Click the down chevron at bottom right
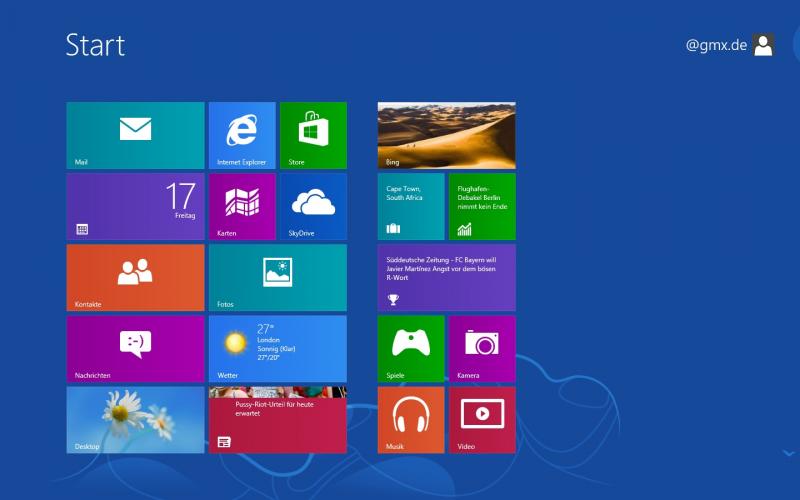800x500 pixels. click(x=789, y=453)
